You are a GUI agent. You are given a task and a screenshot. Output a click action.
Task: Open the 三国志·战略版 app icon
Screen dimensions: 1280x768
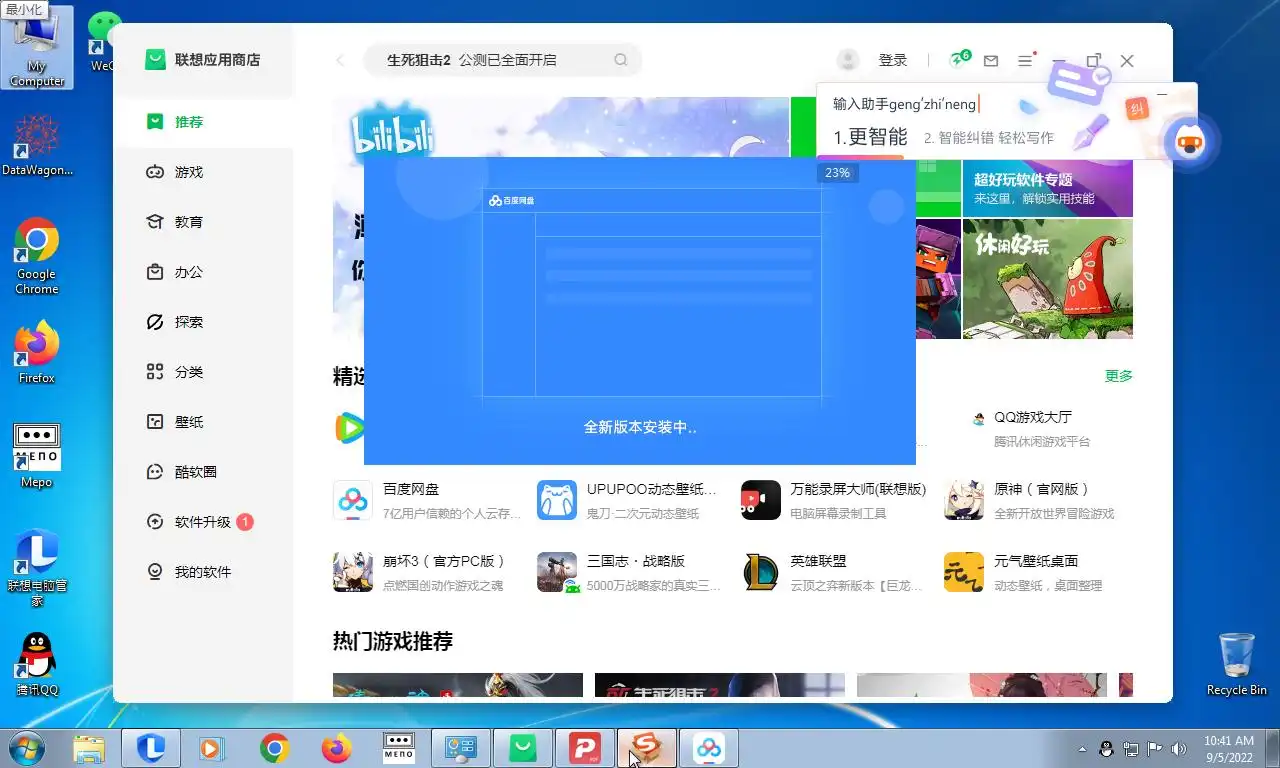click(557, 572)
